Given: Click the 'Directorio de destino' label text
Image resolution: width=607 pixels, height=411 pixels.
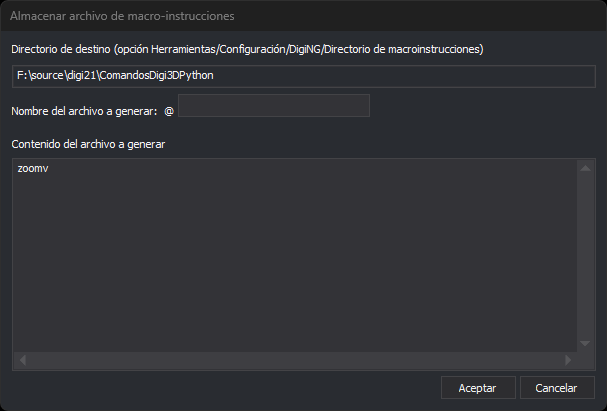Looking at the screenshot, I should (61, 49).
